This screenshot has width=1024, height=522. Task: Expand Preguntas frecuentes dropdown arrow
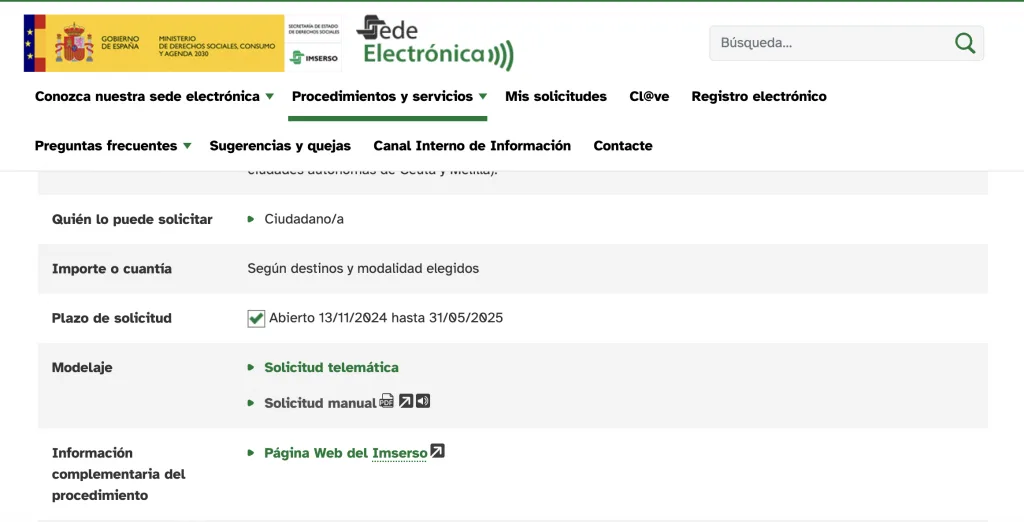[x=187, y=146]
